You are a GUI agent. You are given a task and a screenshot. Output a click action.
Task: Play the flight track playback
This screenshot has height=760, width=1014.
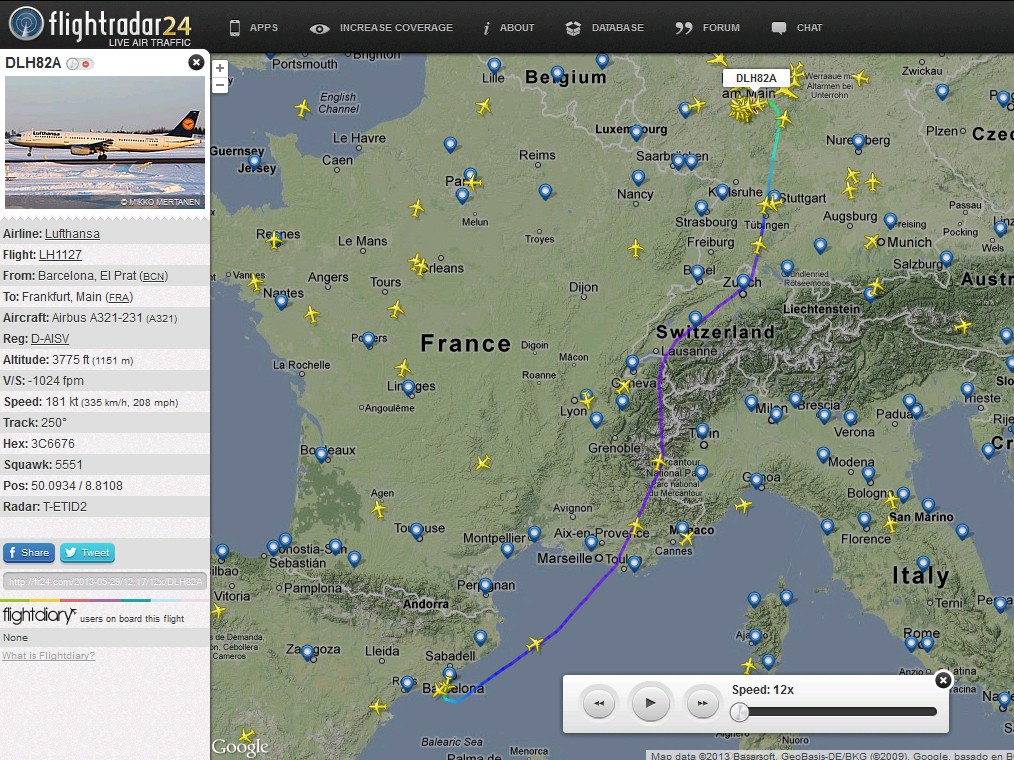[650, 702]
